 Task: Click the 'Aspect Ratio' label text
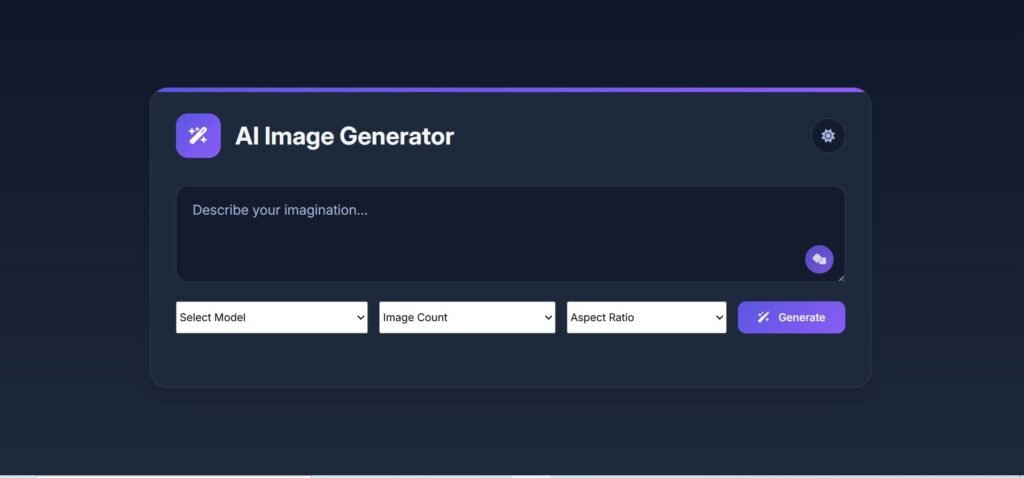[x=602, y=318]
